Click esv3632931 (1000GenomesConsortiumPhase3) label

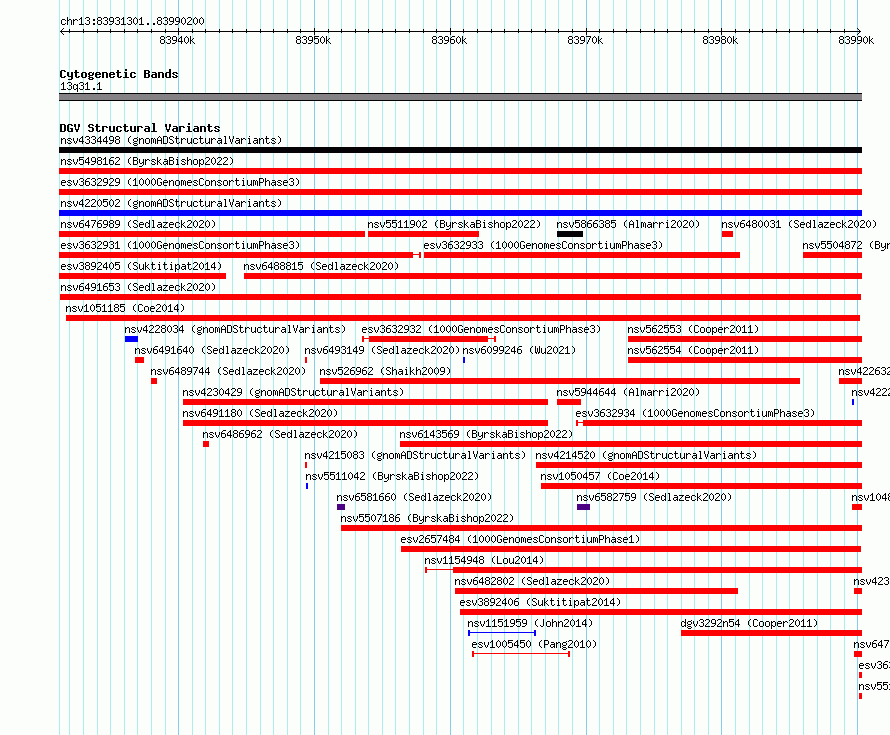pos(180,245)
